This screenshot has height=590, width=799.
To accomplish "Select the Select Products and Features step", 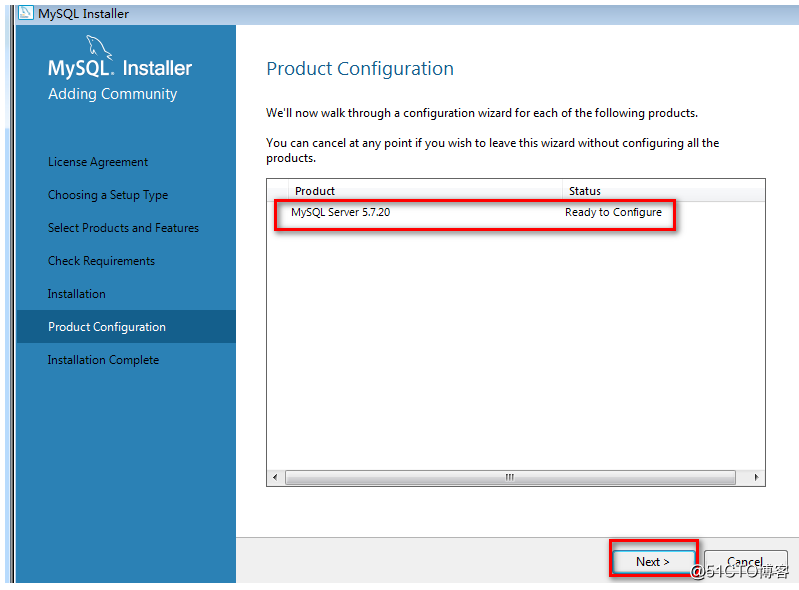I will click(x=123, y=228).
